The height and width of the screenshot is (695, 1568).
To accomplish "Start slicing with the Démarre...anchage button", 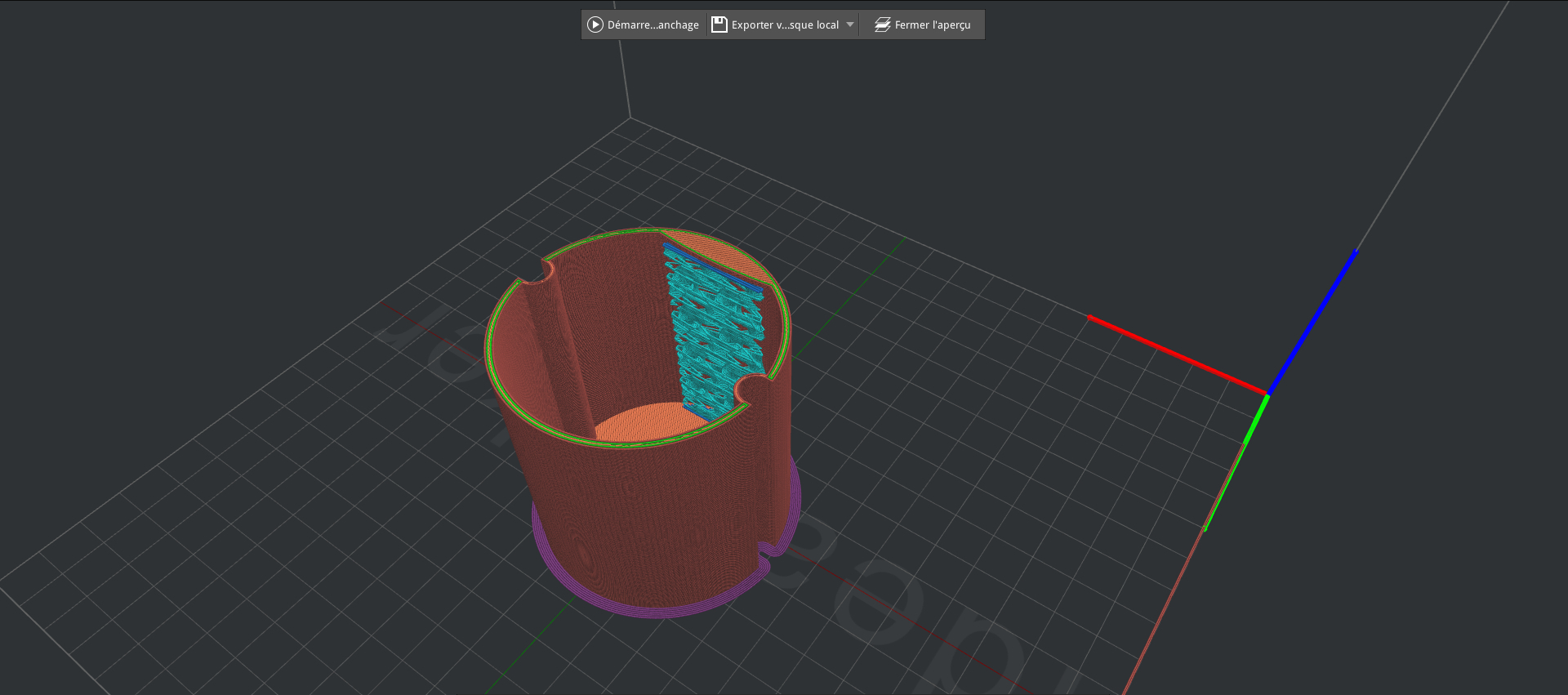I will 644,25.
